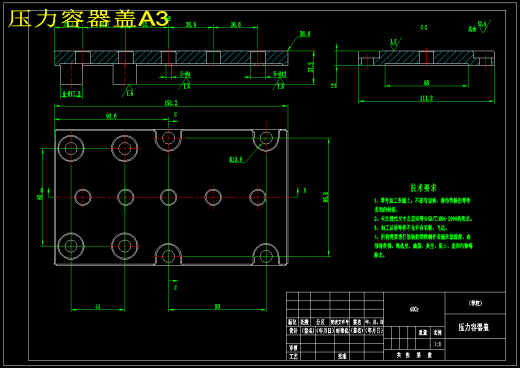Screen dimensions: 520x368
Task: Click the 90.6 dimension above the plan view
Action: (x=111, y=116)
